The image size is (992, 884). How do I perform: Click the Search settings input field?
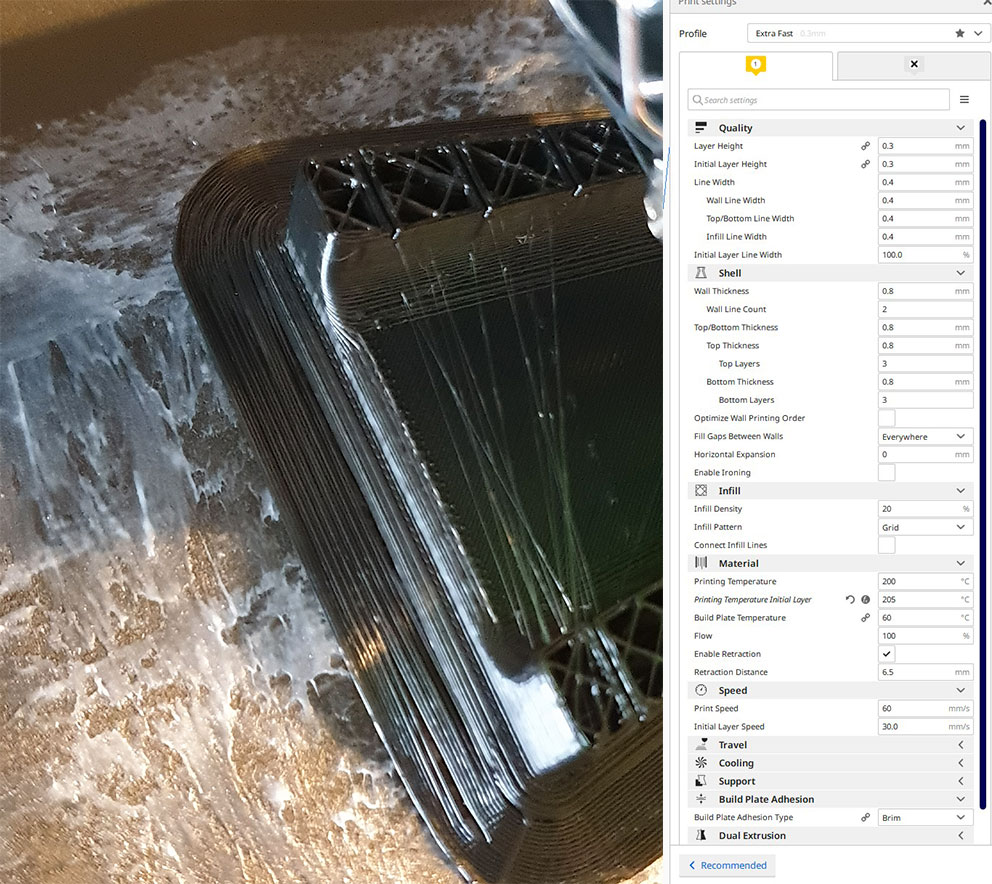[818, 100]
